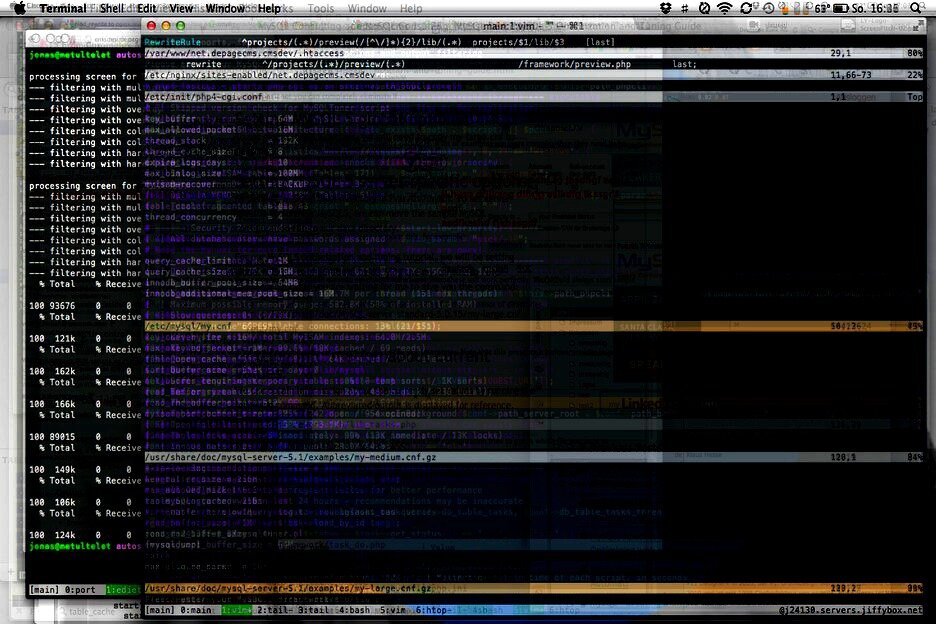936x624 pixels.
Task: Click the my-large.cnf.gz vim status line
Action: [x=533, y=588]
